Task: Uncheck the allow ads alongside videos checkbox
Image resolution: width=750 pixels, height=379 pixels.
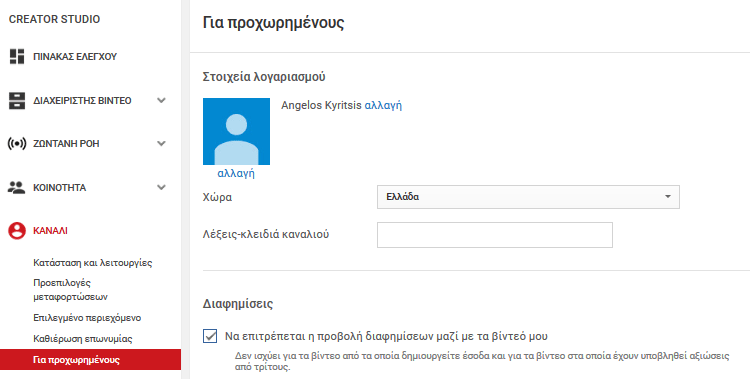Action: coord(210,336)
